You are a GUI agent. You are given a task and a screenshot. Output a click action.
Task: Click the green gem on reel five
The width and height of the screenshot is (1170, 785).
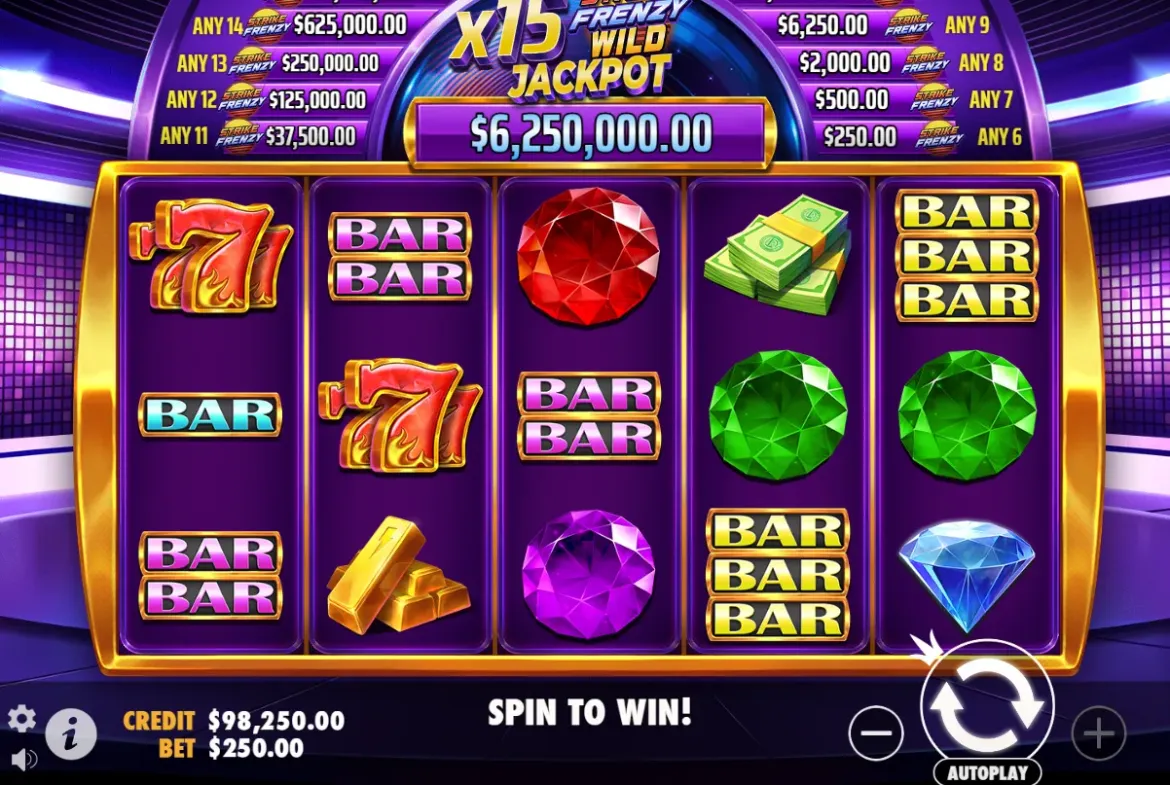pos(967,414)
